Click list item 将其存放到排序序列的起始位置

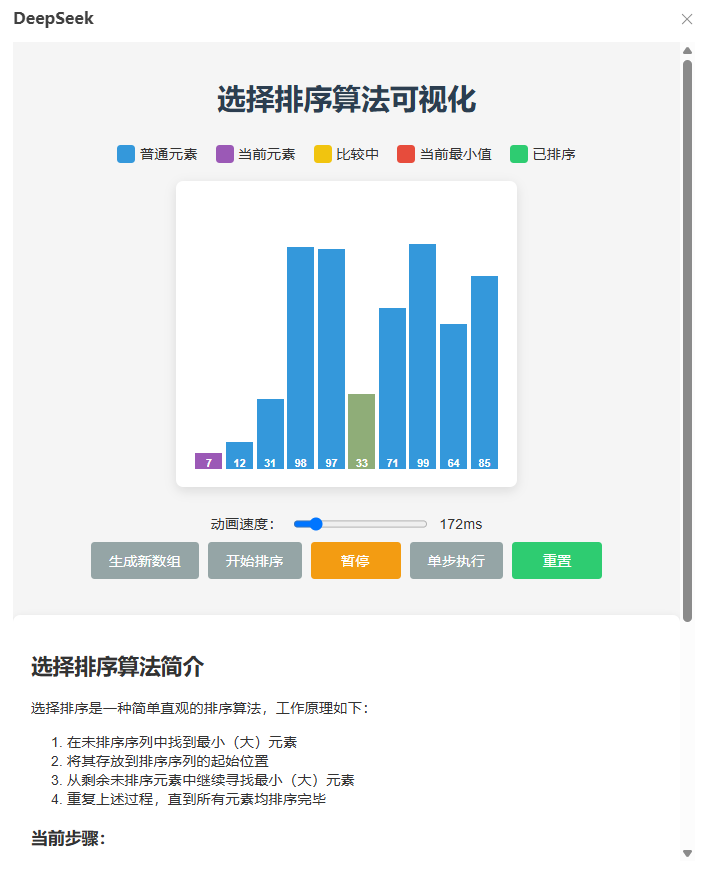point(168,761)
